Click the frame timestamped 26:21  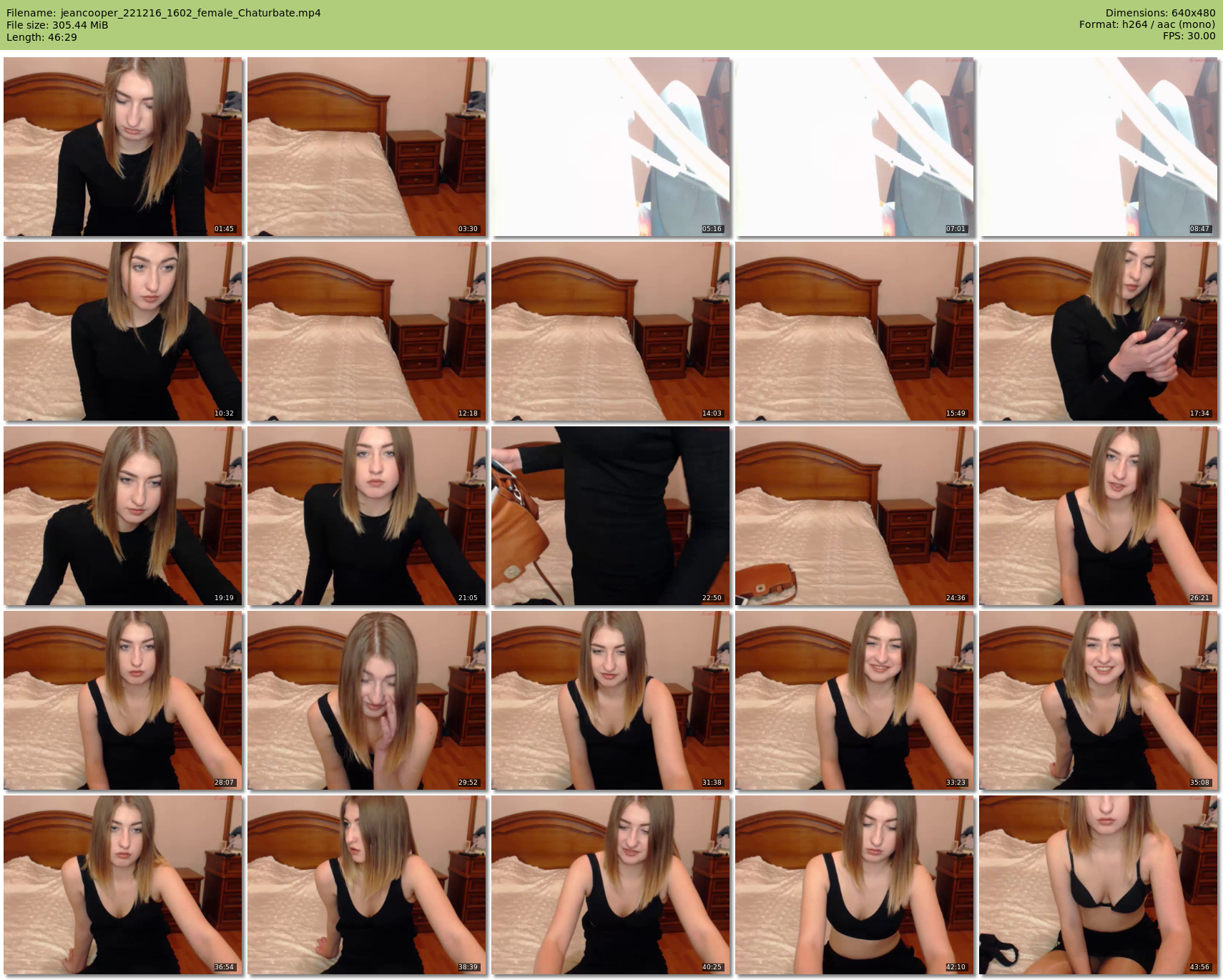coord(1099,516)
